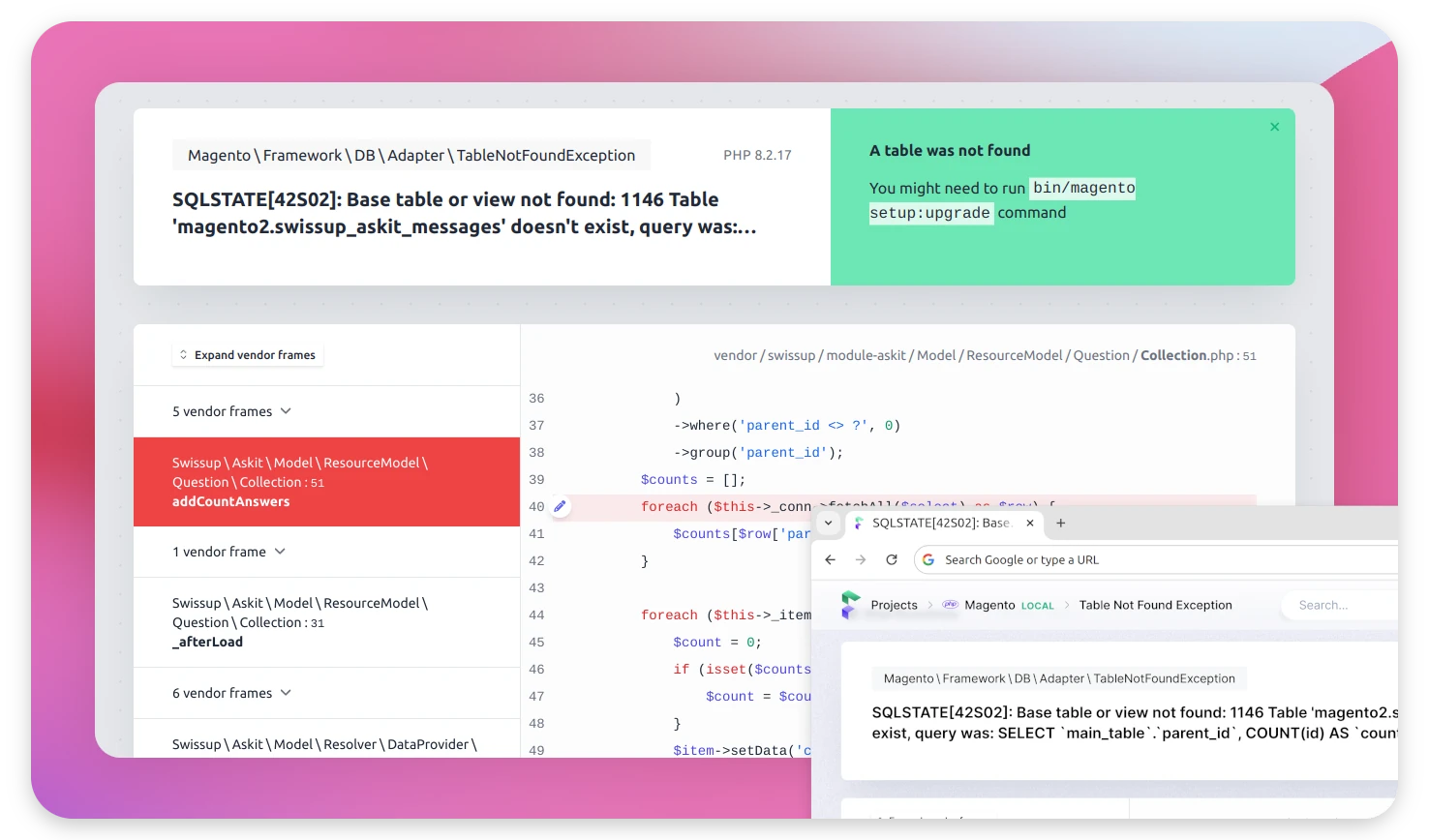Click the PHP 8.2.17 version label
This screenshot has height=840, width=1429.
(x=757, y=155)
